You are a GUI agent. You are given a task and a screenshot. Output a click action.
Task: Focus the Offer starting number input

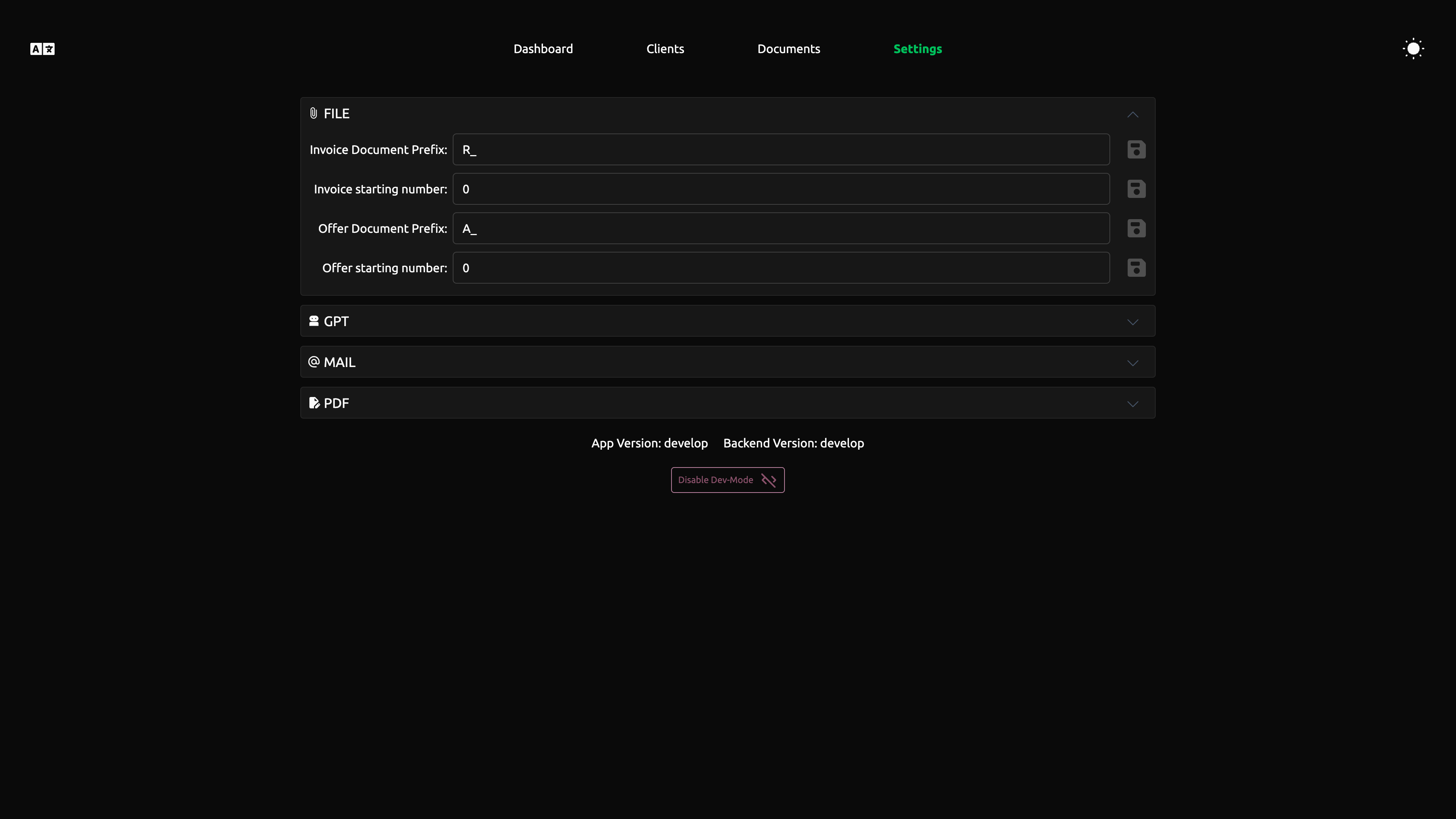pyautogui.click(x=781, y=268)
